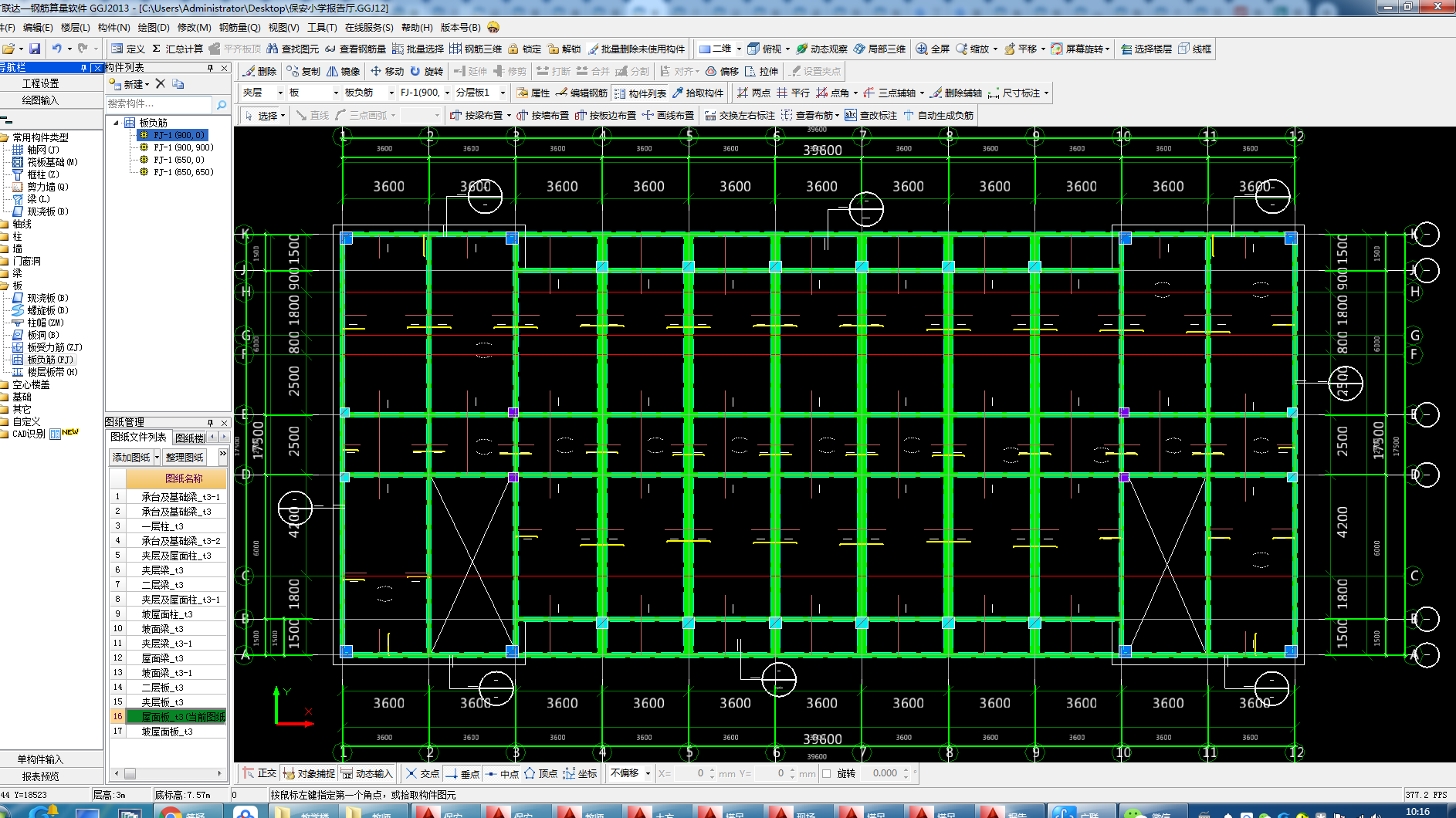
Task: Toggle 正交 orthogonal mode
Action: [259, 773]
